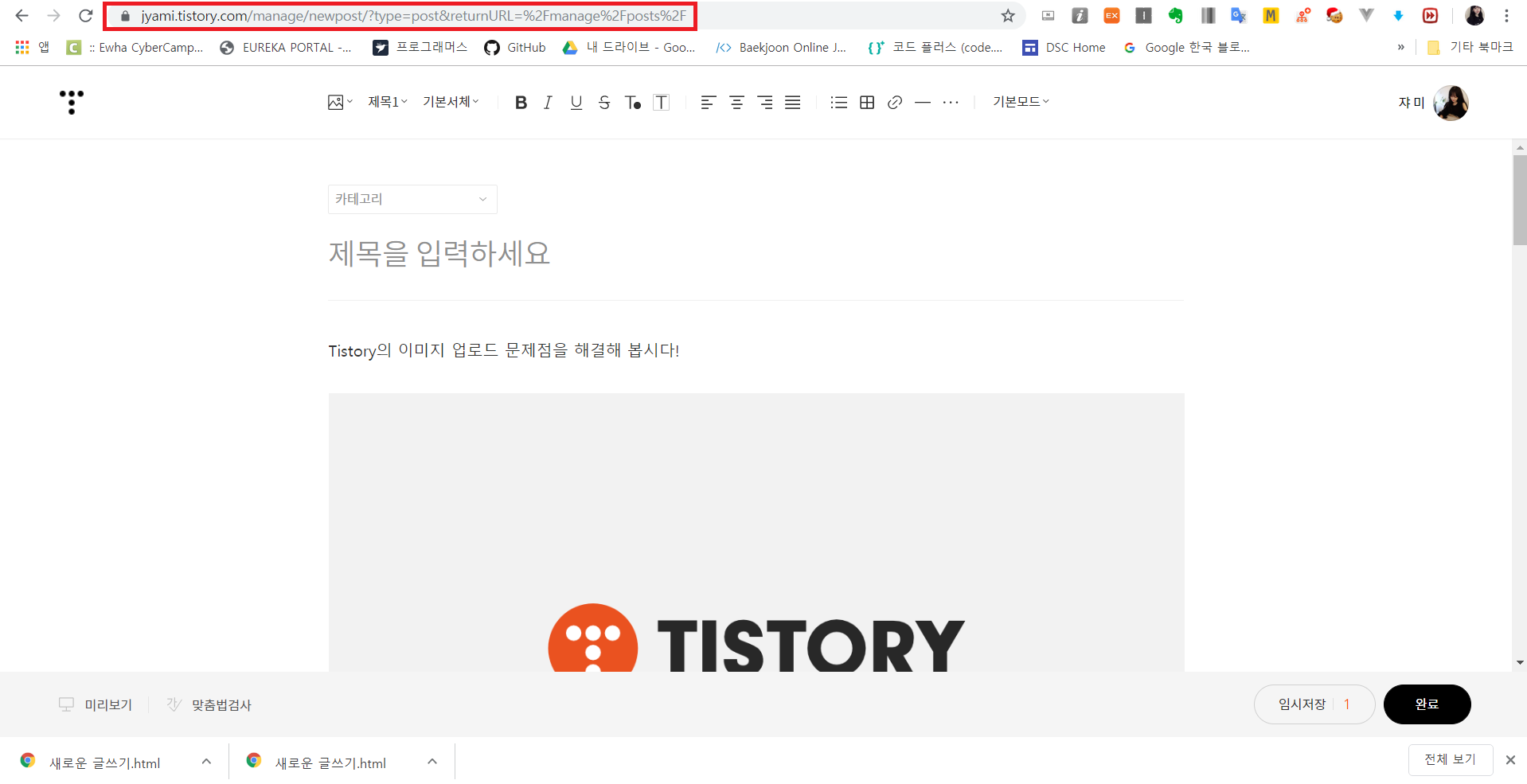Toggle italic formatting

pyautogui.click(x=548, y=103)
